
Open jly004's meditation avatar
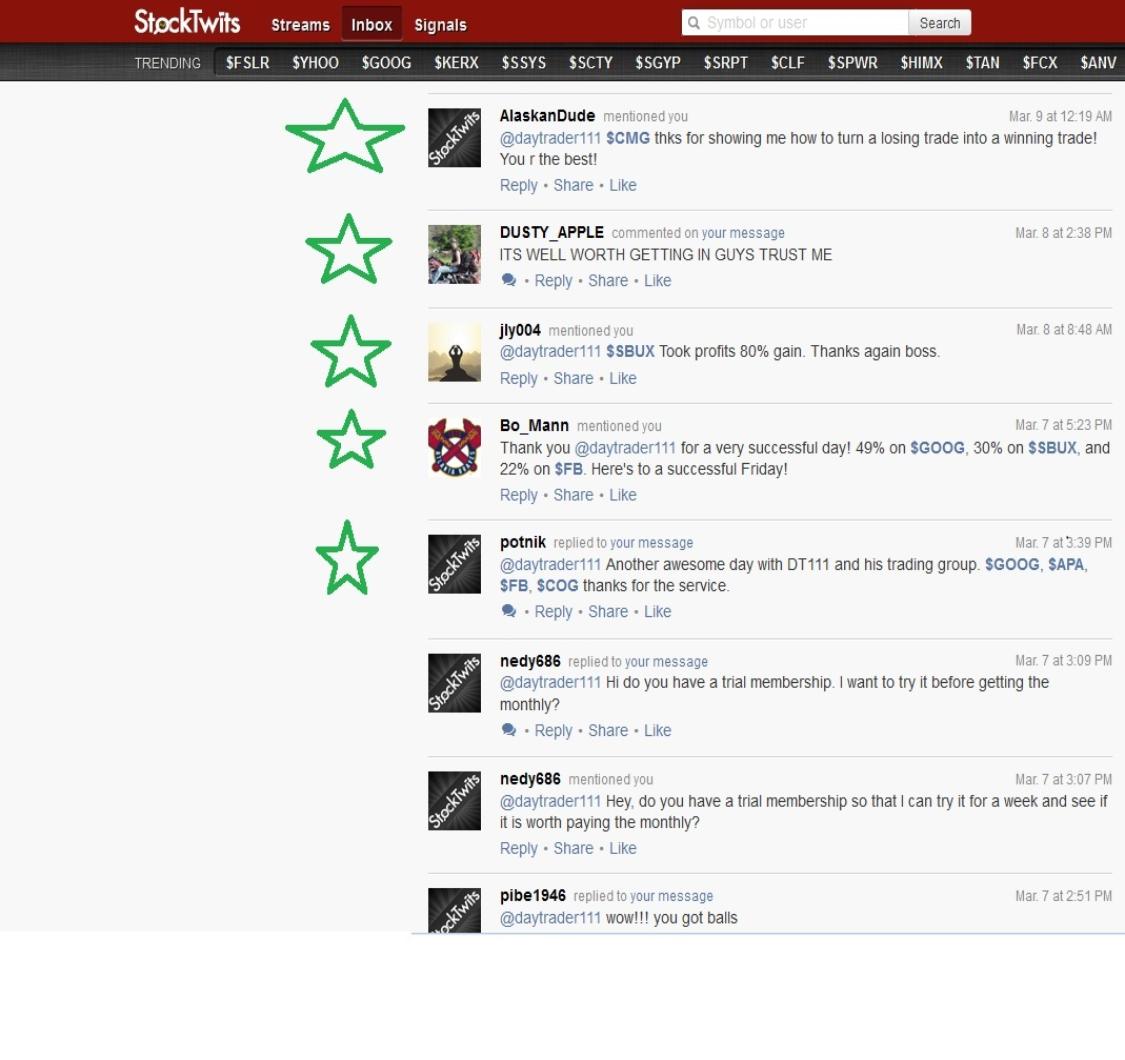[454, 352]
